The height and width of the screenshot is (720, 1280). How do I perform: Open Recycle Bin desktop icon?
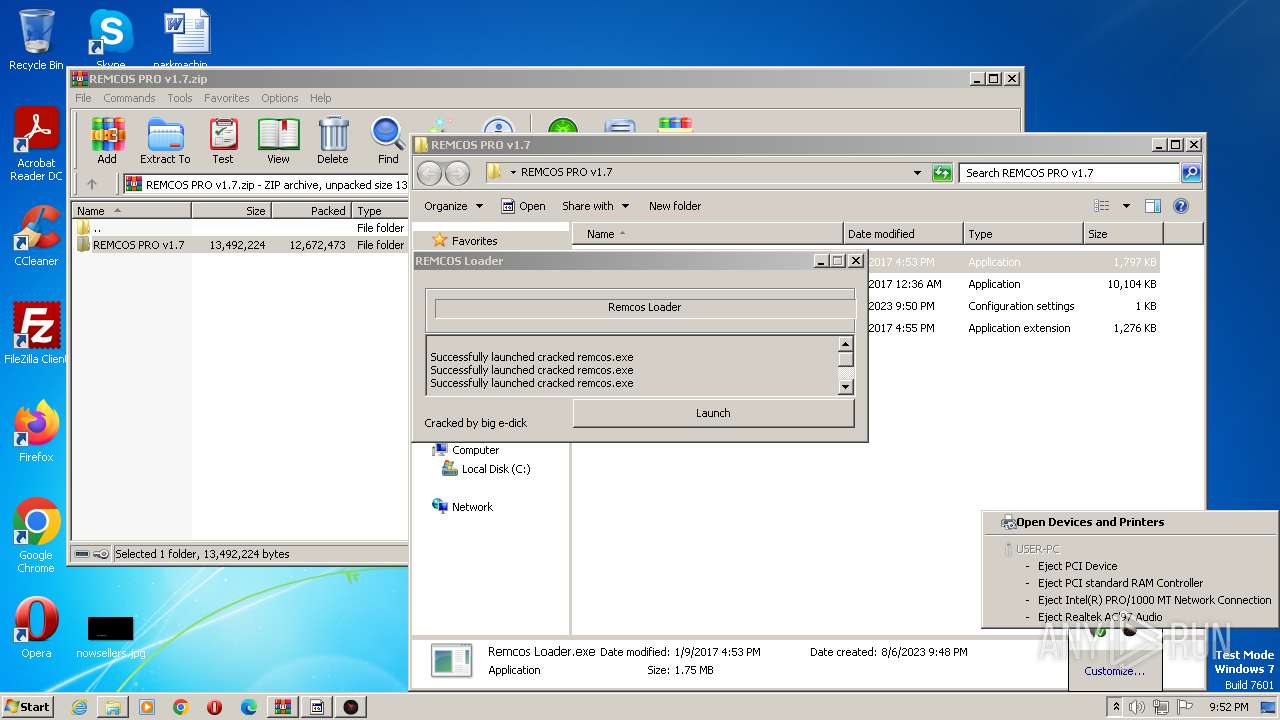(x=36, y=40)
